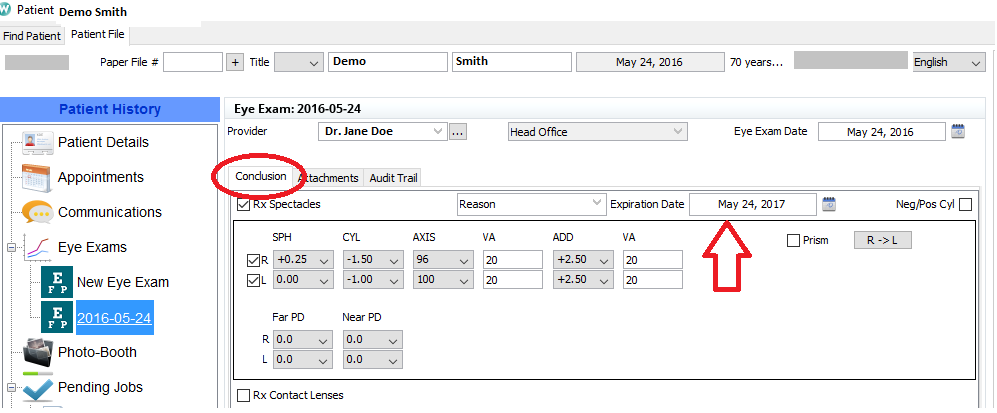Screen dimensions: 997x413
Task: Open the Photo-Booth icon
Action: point(37,352)
